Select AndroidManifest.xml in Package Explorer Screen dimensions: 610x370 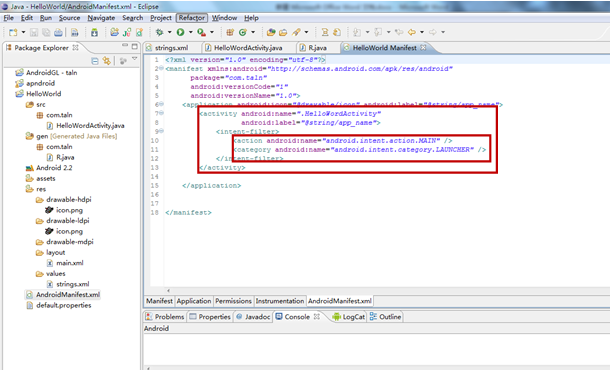click(63, 295)
